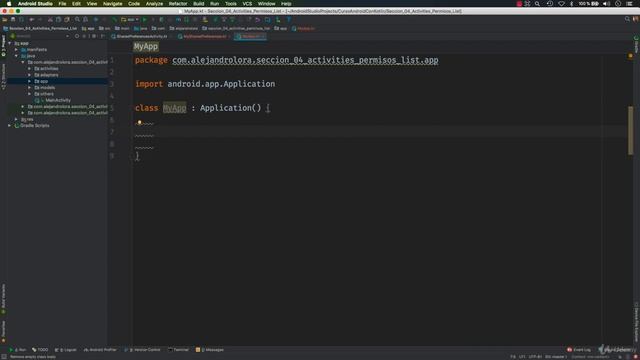The image size is (640, 360).
Task: Open the Terminal tool window
Action: [x=178, y=350]
